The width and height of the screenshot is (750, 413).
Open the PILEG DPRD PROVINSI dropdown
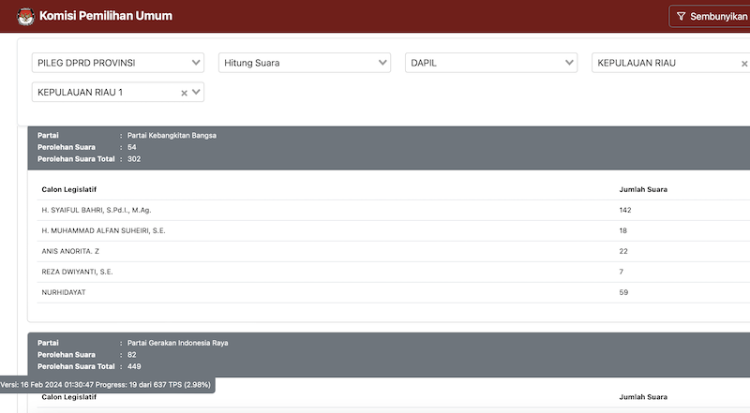pyautogui.click(x=118, y=63)
